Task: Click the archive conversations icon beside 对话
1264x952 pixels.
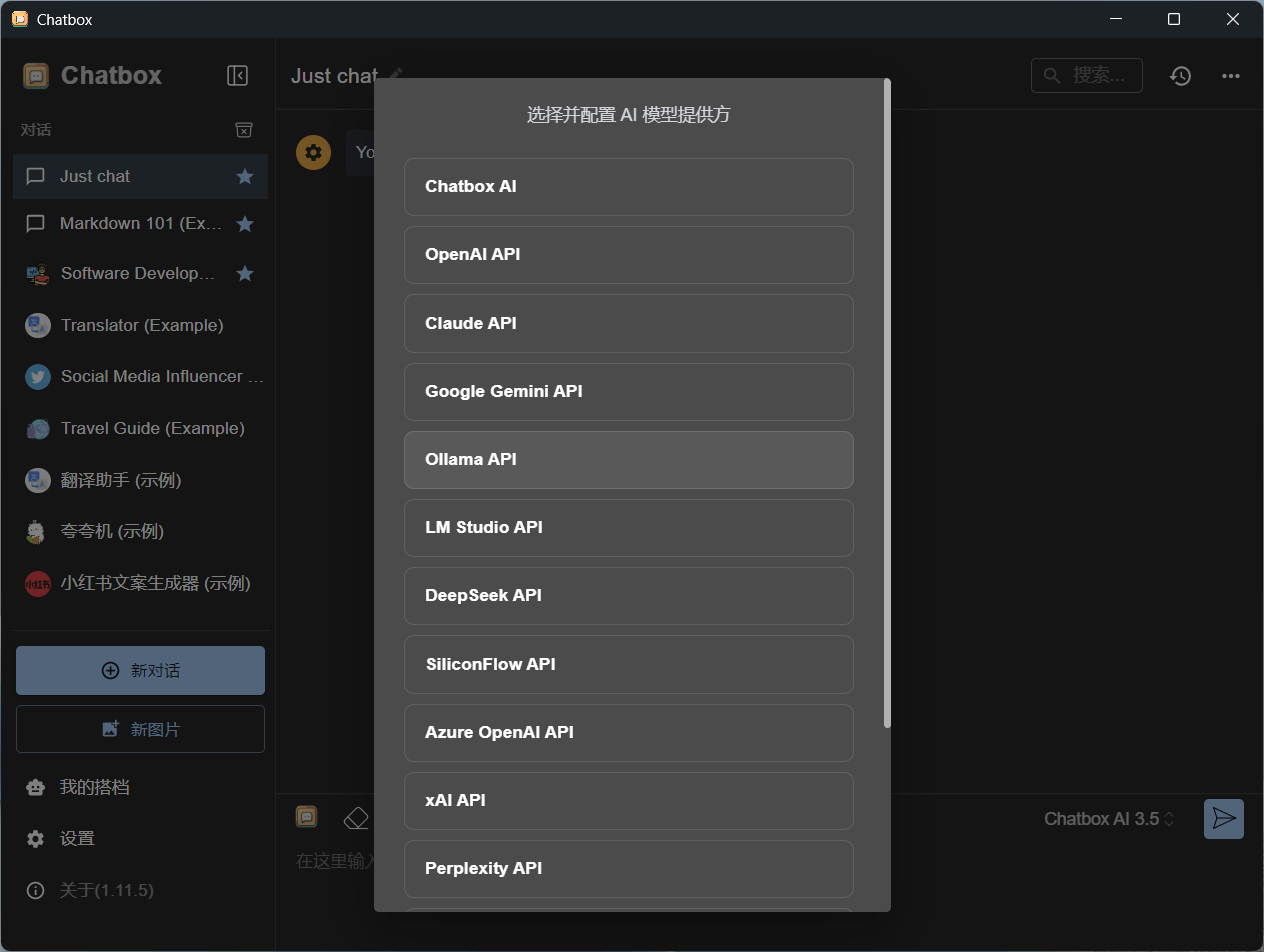Action: 243,130
